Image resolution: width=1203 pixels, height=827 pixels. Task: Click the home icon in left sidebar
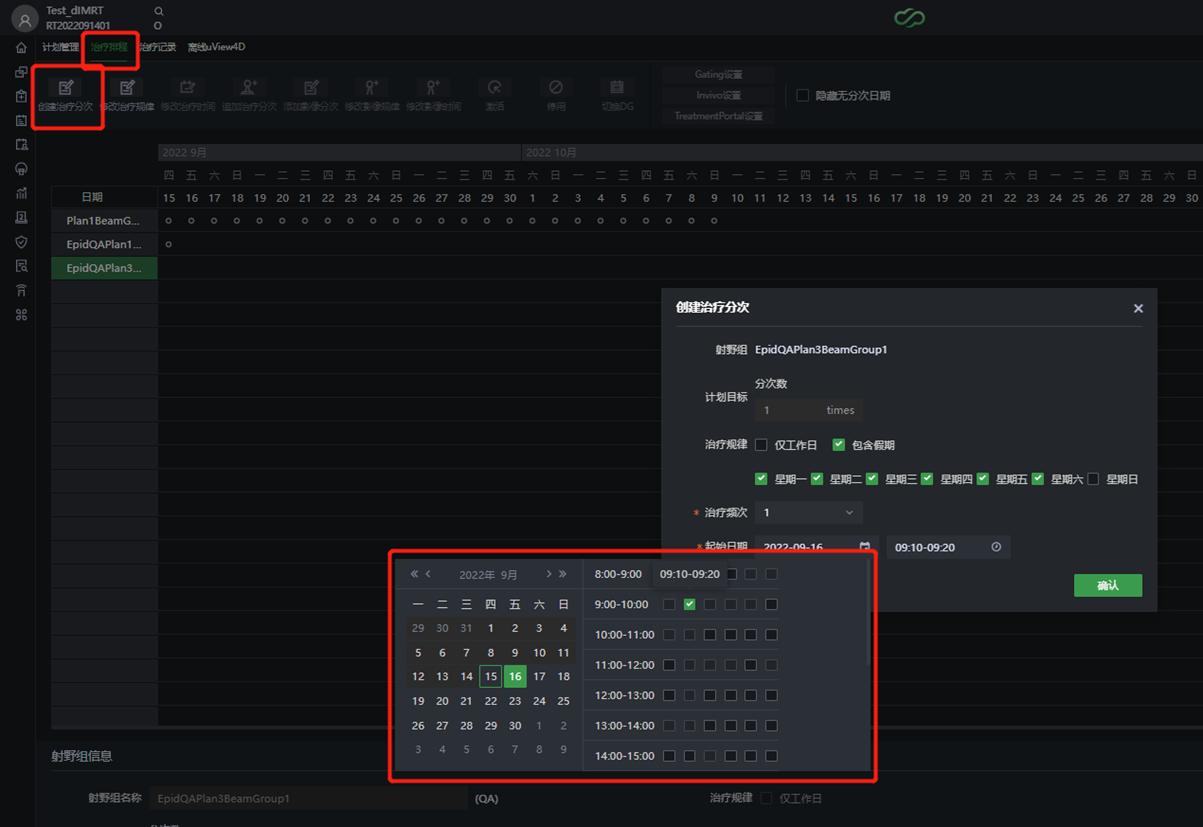(x=21, y=48)
